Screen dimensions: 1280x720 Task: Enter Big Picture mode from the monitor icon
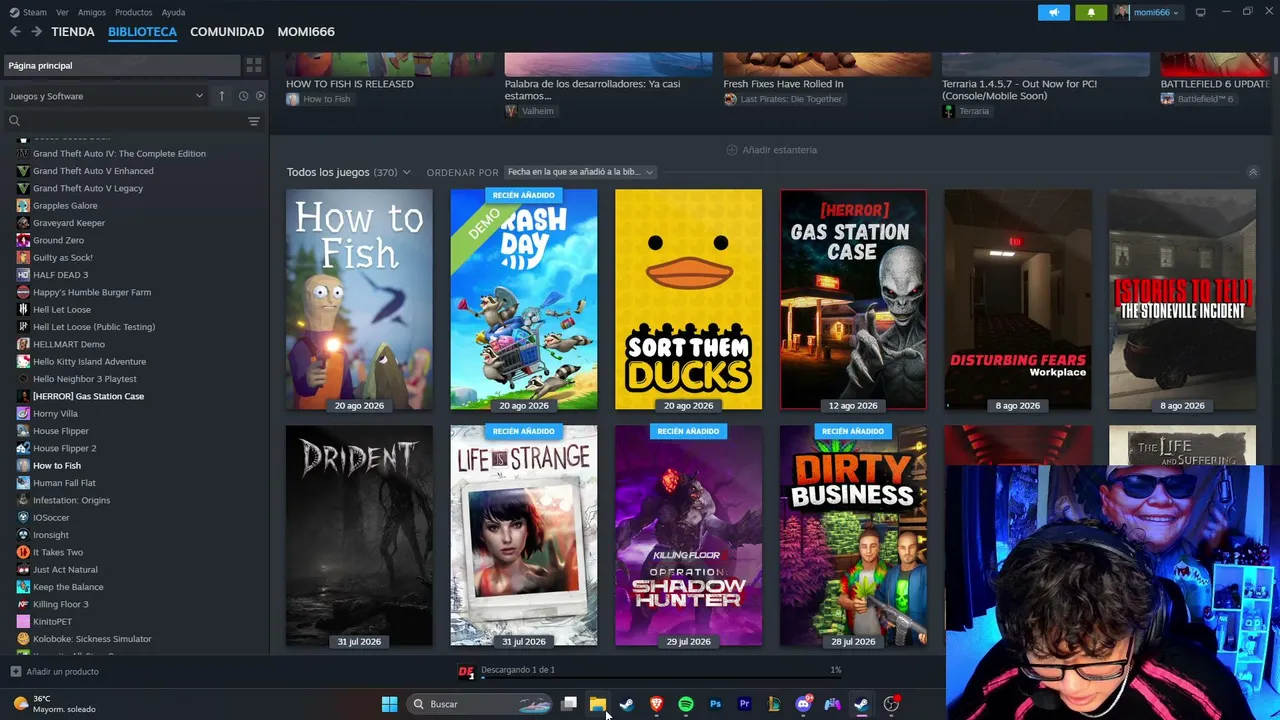(1201, 12)
